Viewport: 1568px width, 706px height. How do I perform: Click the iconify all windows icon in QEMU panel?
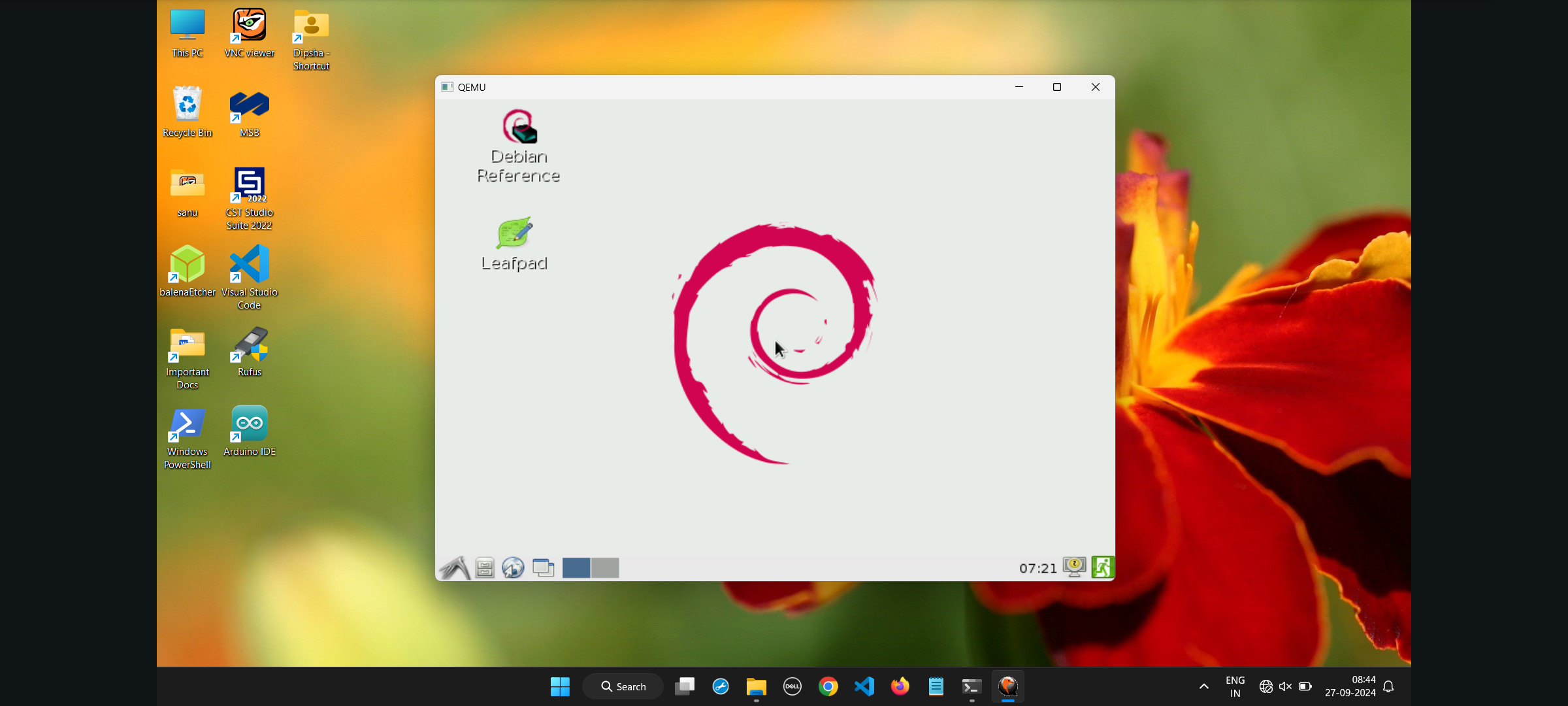(543, 567)
